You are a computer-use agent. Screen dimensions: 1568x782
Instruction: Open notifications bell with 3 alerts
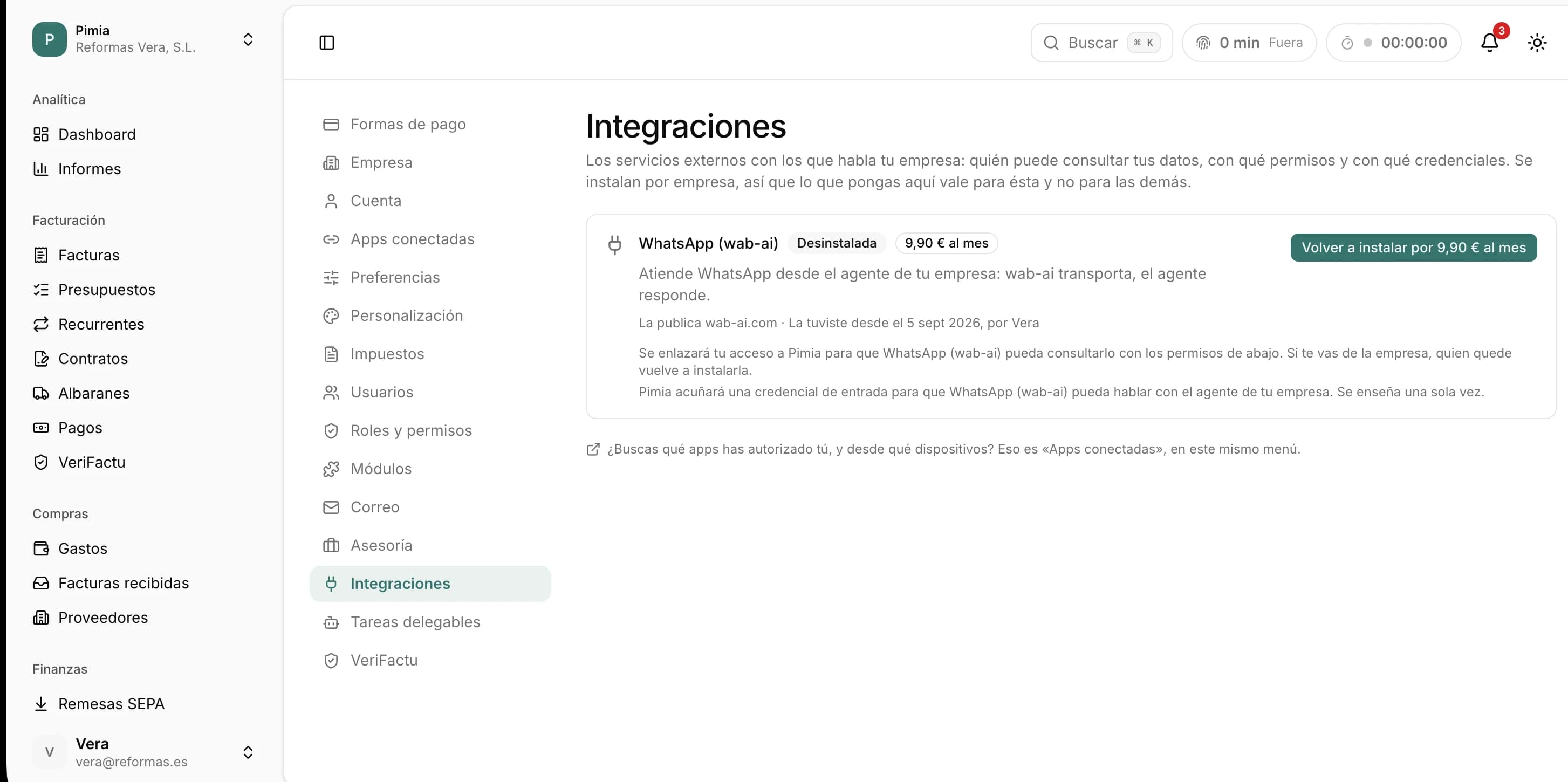pyautogui.click(x=1489, y=43)
